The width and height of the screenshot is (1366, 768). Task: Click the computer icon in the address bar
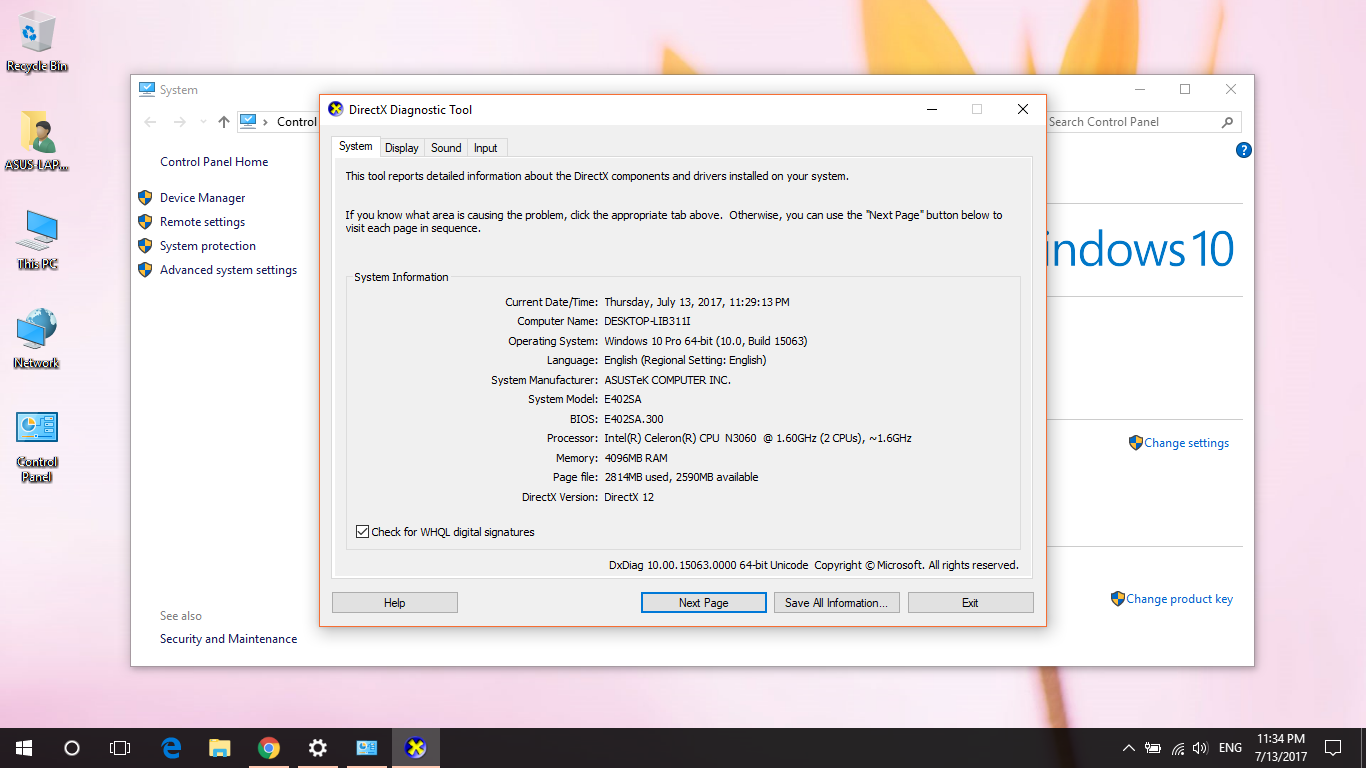(x=248, y=121)
